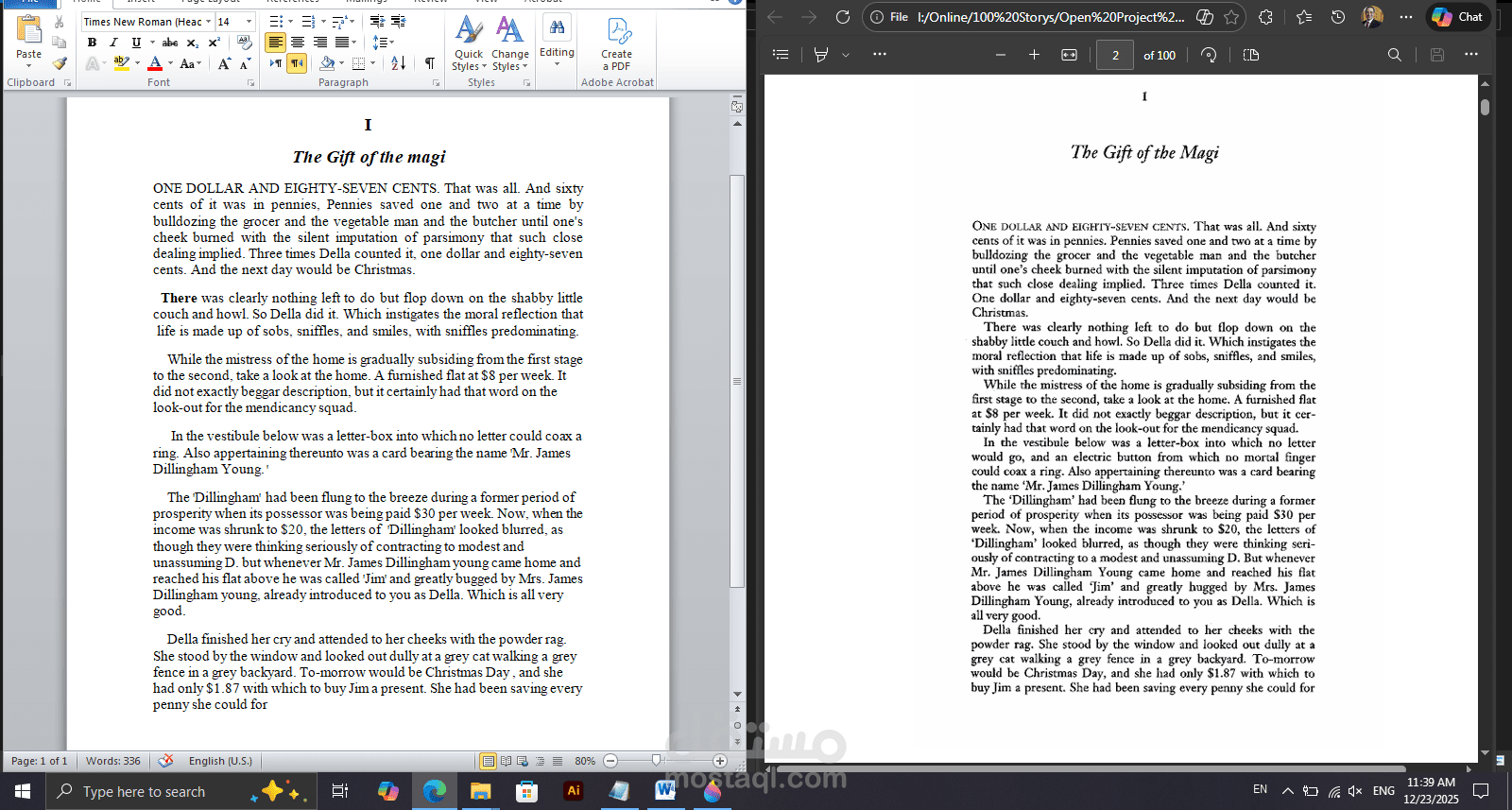Image resolution: width=1512 pixels, height=810 pixels.
Task: Open Copilot Chat button in Edge
Action: pyautogui.click(x=1457, y=17)
